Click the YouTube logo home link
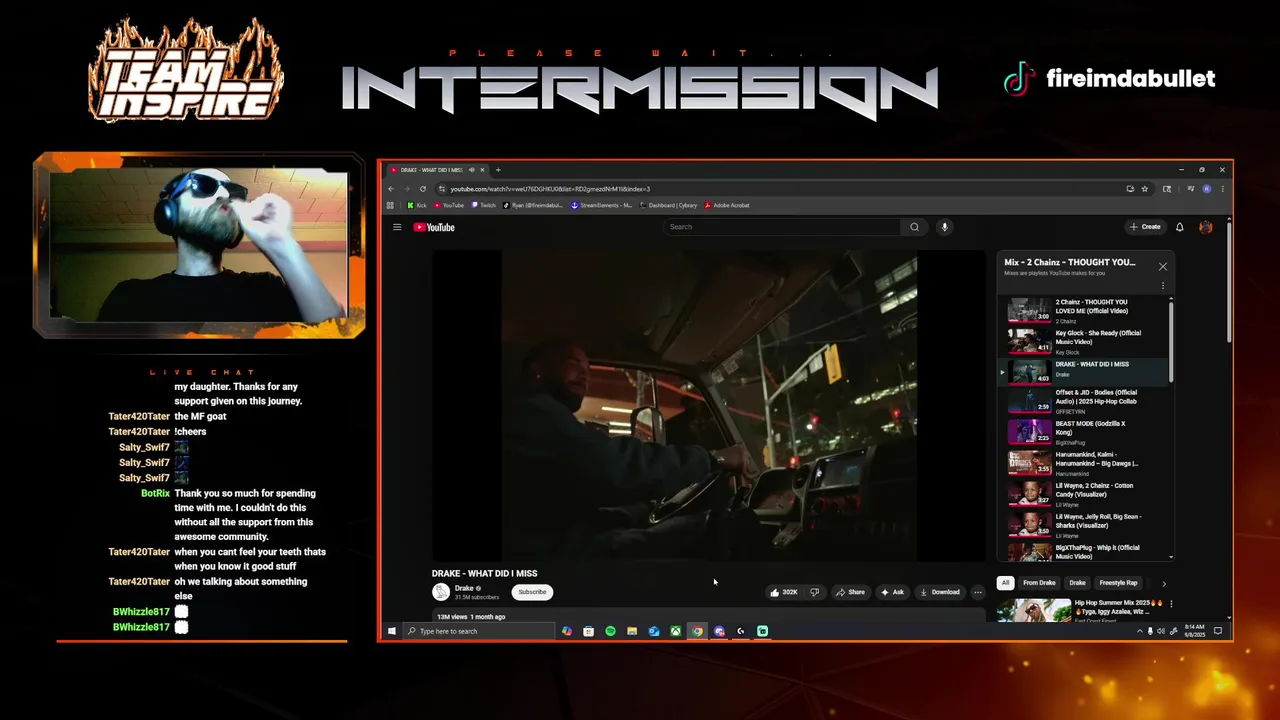Screen dimensions: 1280x720 tap(434, 227)
